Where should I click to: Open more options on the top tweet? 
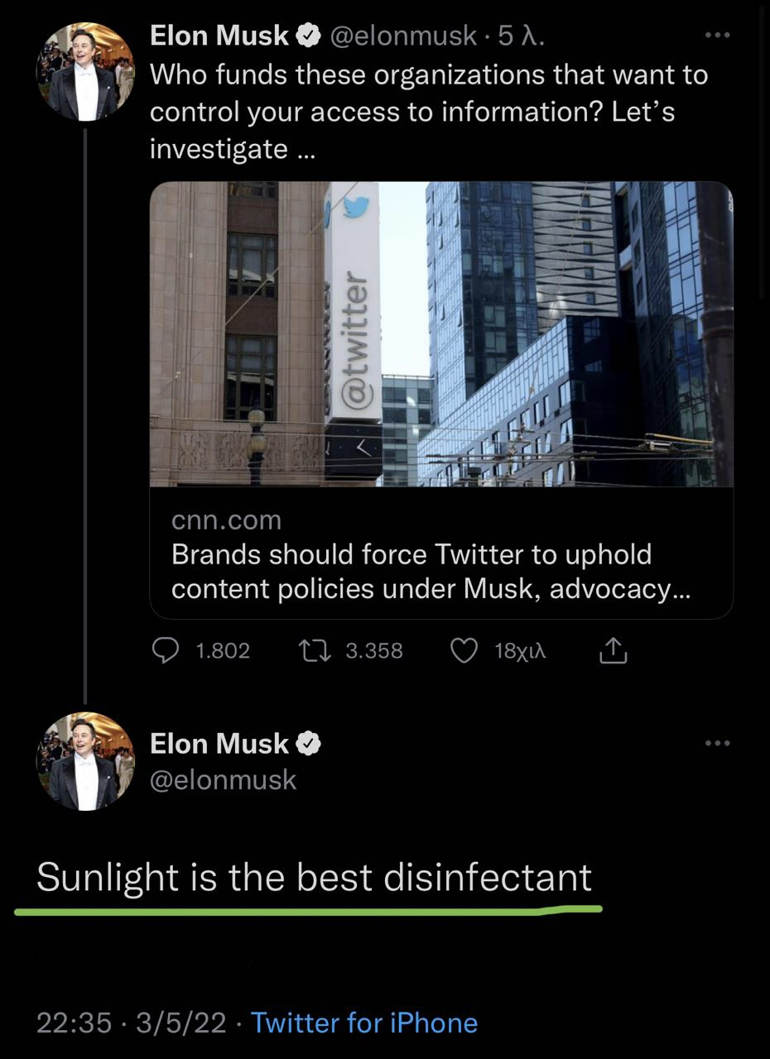[x=717, y=36]
